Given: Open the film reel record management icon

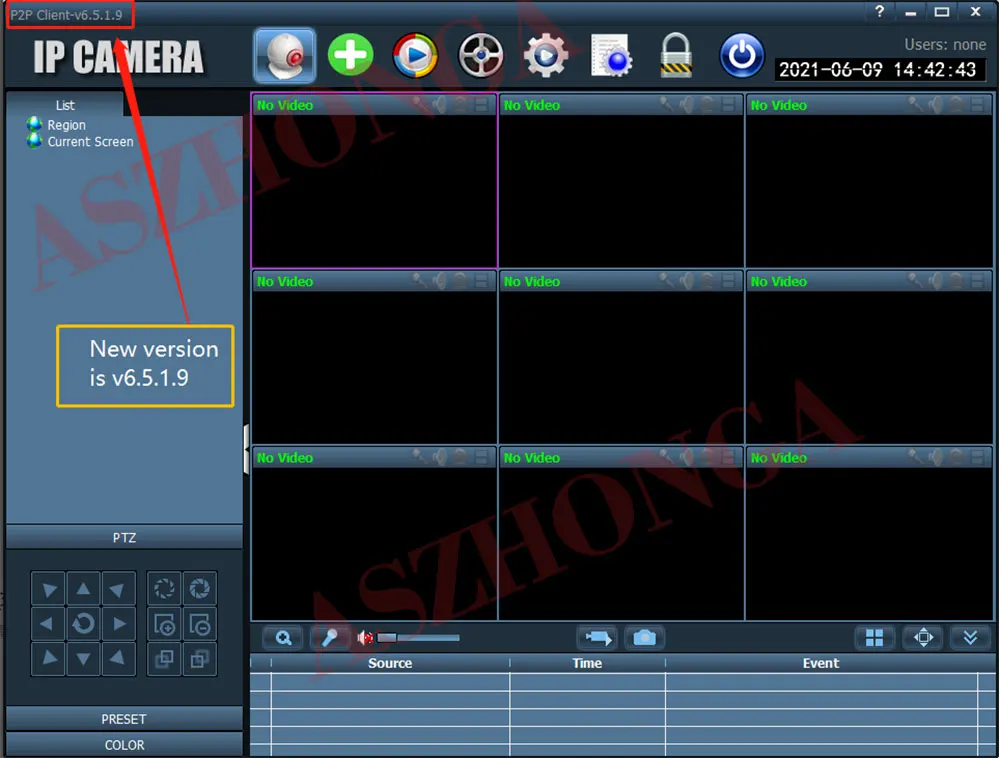Looking at the screenshot, I should click(x=481, y=55).
